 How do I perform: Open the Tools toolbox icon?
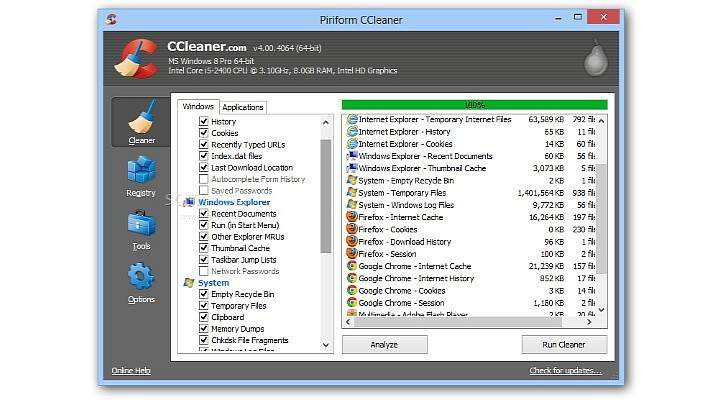(141, 230)
